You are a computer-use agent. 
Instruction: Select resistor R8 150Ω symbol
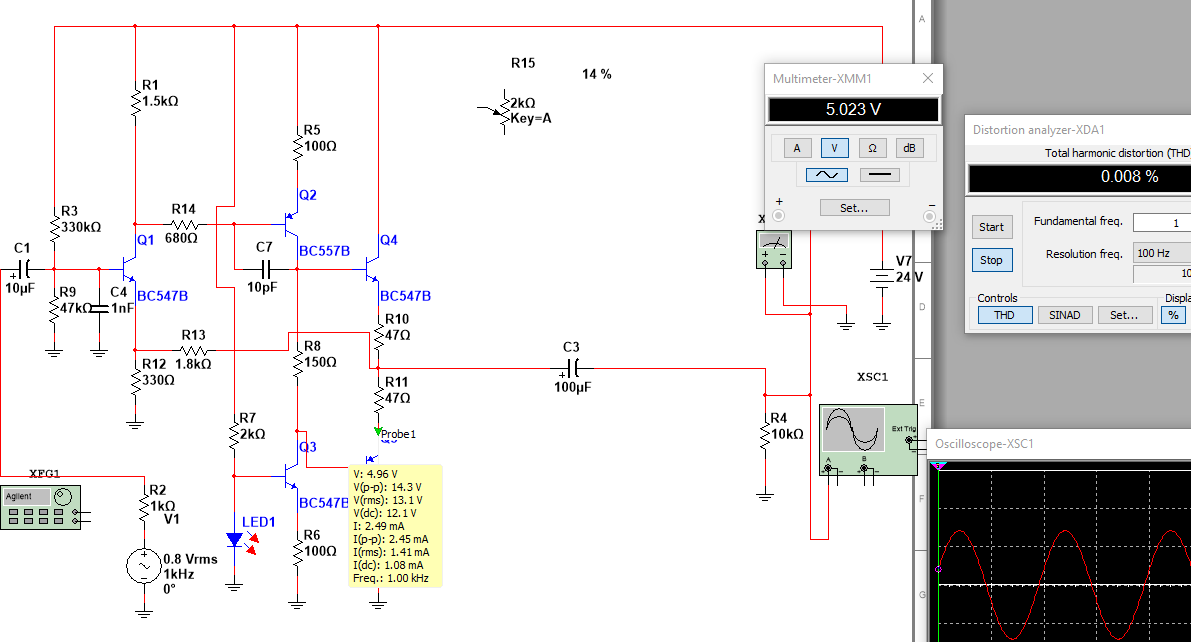pyautogui.click(x=297, y=362)
